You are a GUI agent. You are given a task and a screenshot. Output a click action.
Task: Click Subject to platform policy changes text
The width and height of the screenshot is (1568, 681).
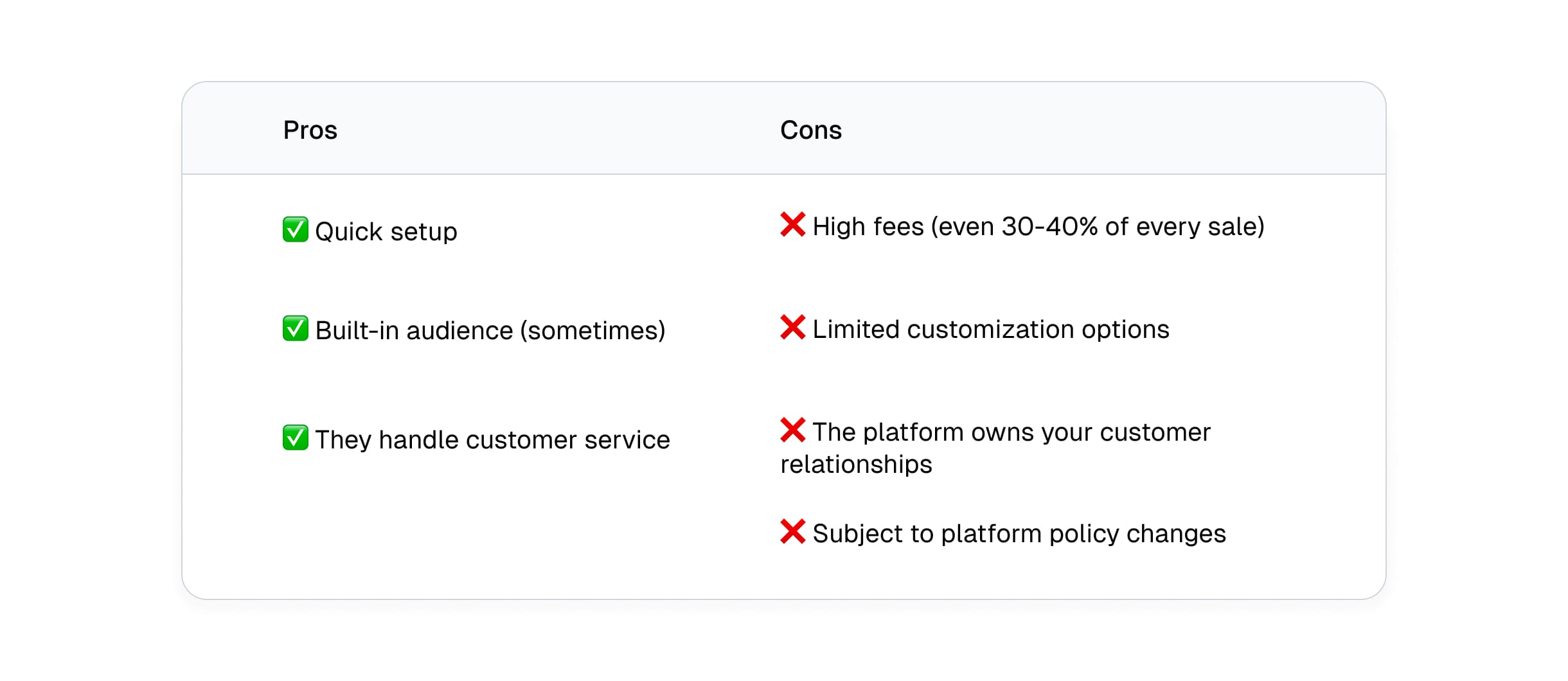click(x=1019, y=534)
